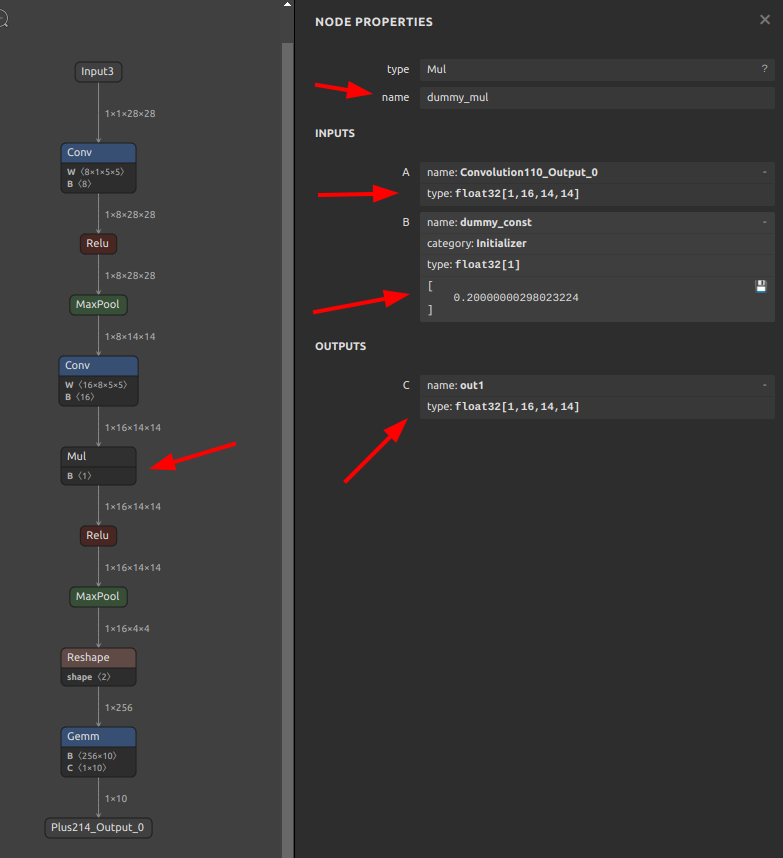Click the dummy_mul name field
Viewport: 783px width, 858px height.
click(x=596, y=98)
